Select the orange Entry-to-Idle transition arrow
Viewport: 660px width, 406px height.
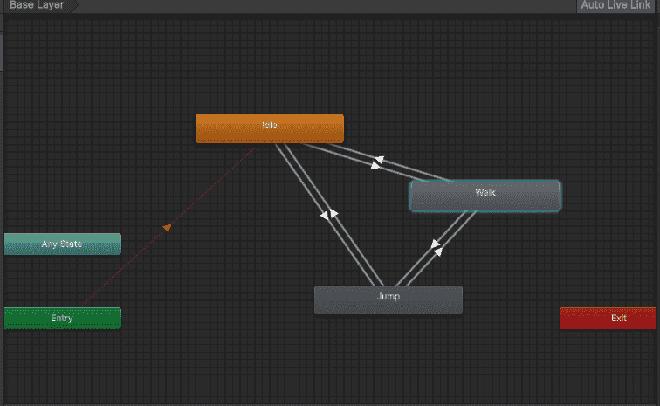click(x=167, y=227)
